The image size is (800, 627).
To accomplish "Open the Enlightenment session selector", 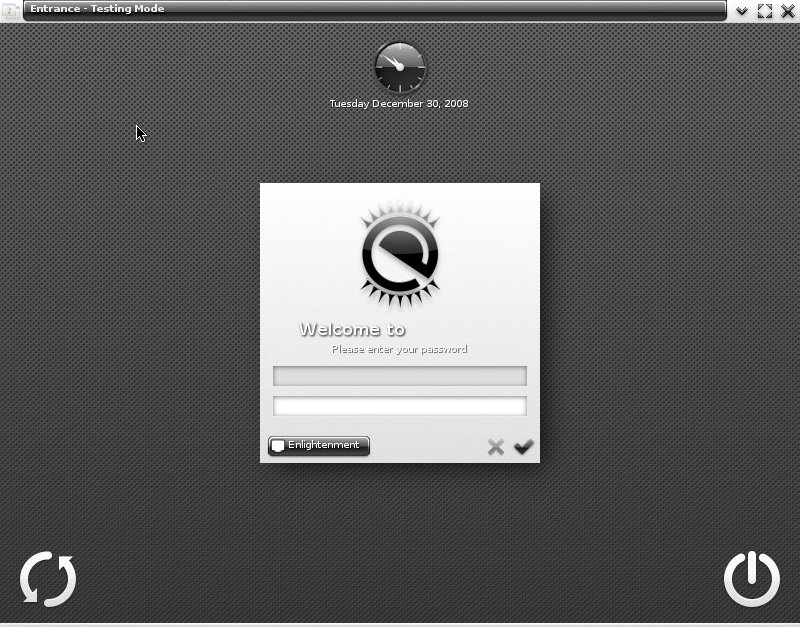I will (x=319, y=445).
